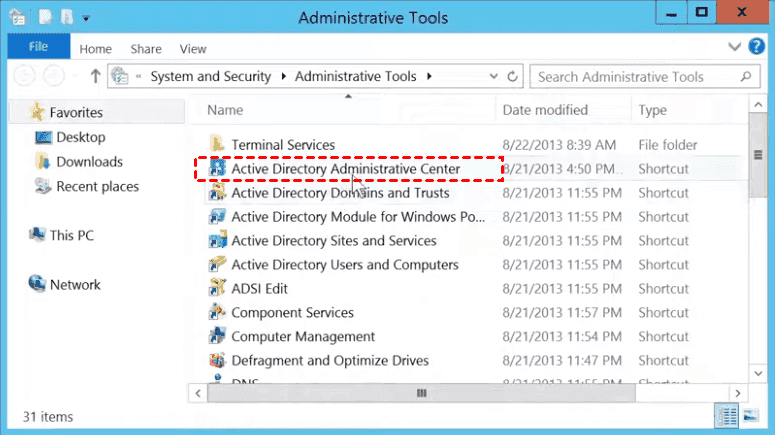
Task: Select Defragment and Optimize Drives icon
Action: 217,361
